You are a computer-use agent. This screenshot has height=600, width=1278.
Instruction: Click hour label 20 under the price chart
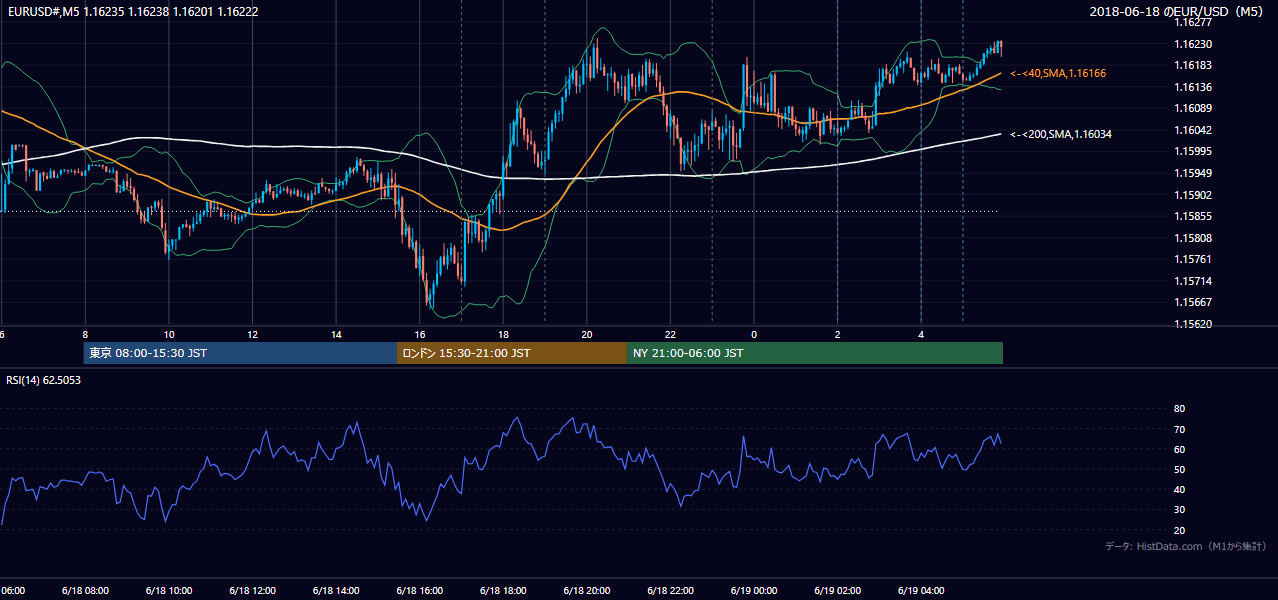pyautogui.click(x=587, y=334)
